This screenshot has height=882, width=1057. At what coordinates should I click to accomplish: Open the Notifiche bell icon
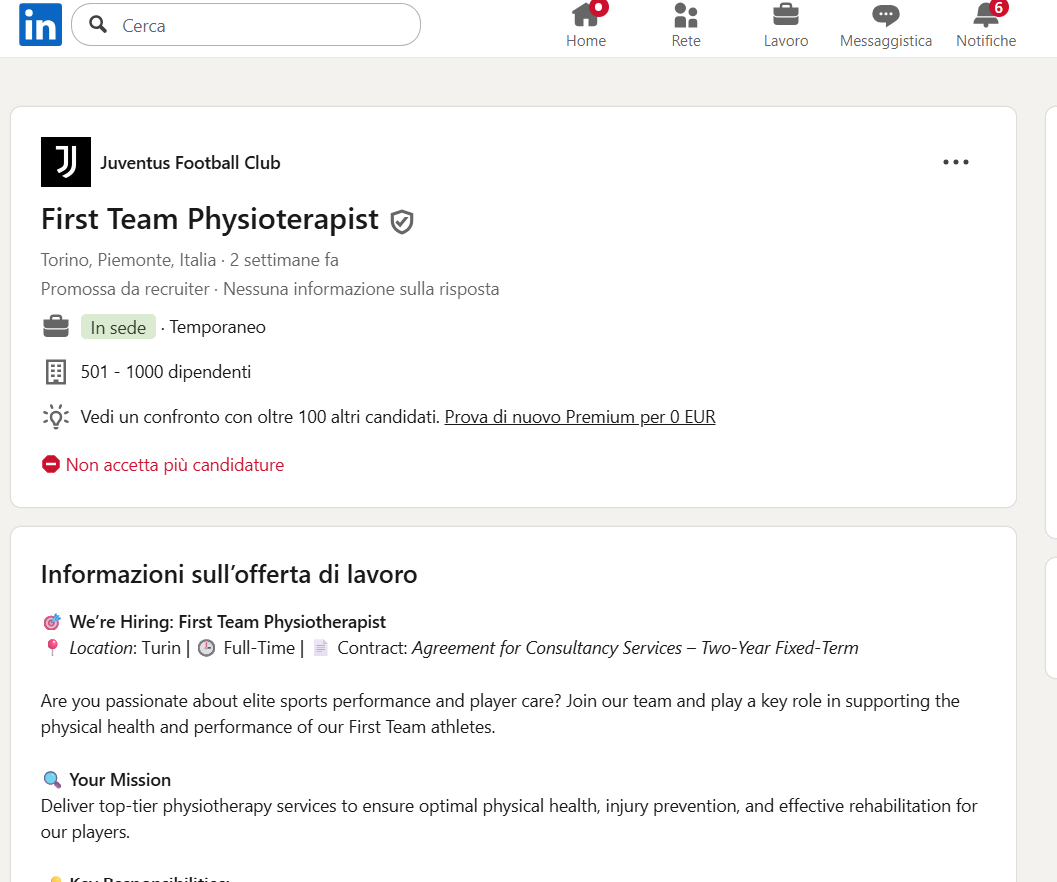tap(986, 14)
